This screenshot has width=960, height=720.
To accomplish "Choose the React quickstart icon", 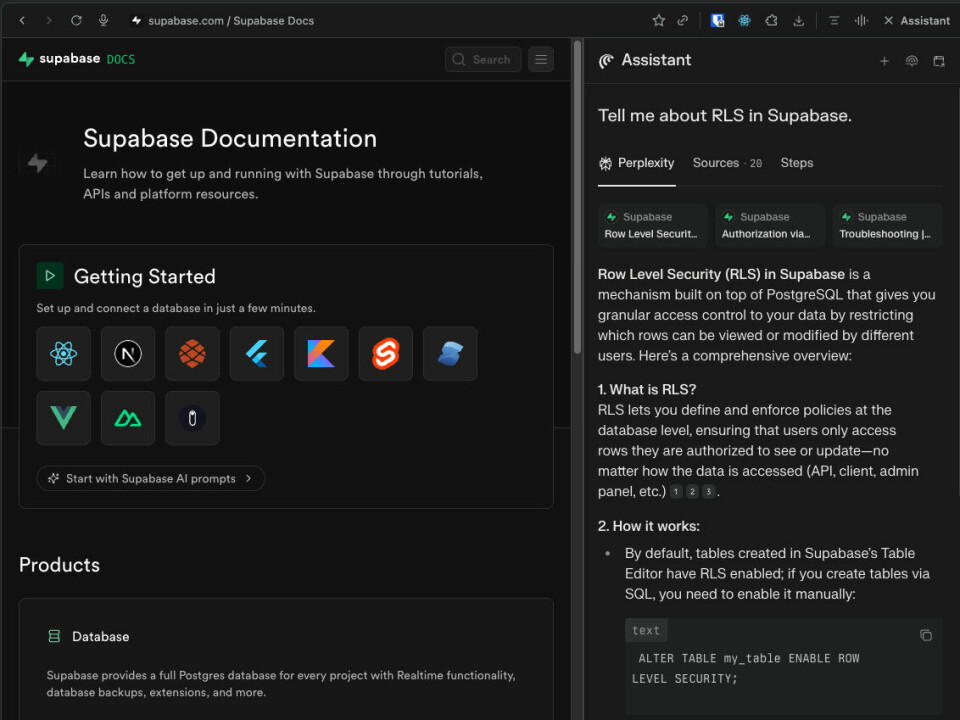I will coord(64,353).
